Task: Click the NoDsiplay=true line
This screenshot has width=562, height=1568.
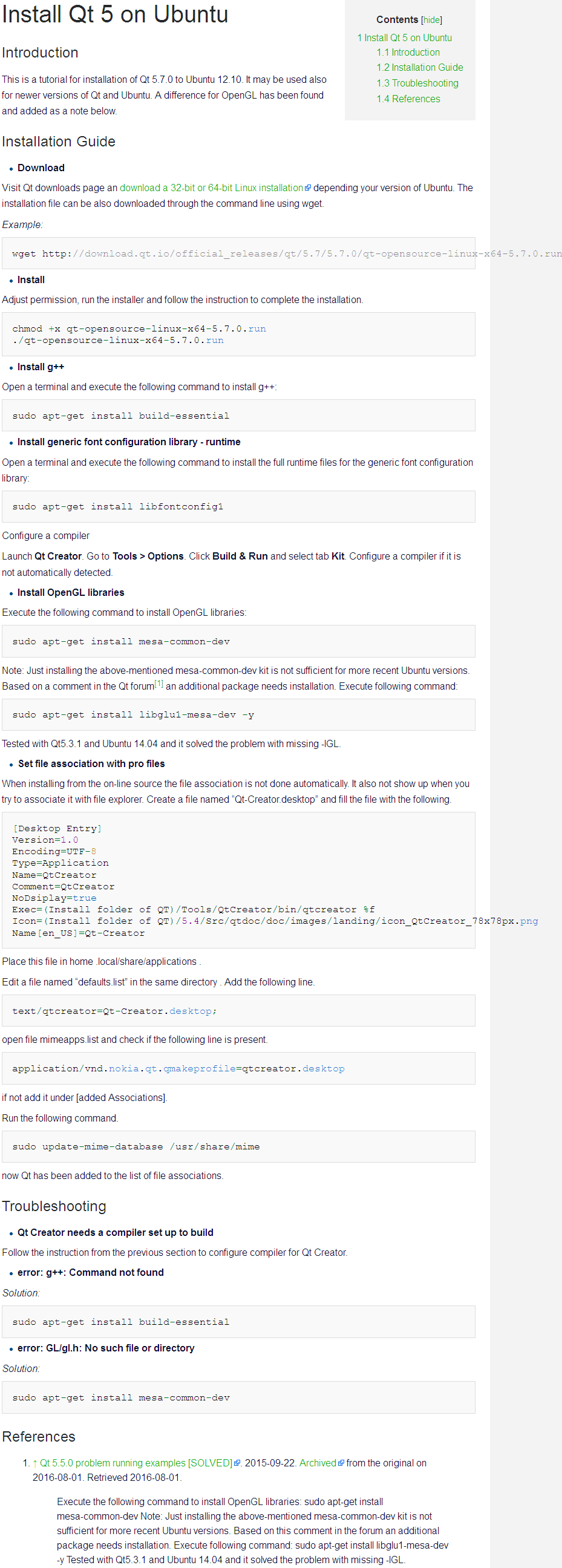Action: coord(54,898)
